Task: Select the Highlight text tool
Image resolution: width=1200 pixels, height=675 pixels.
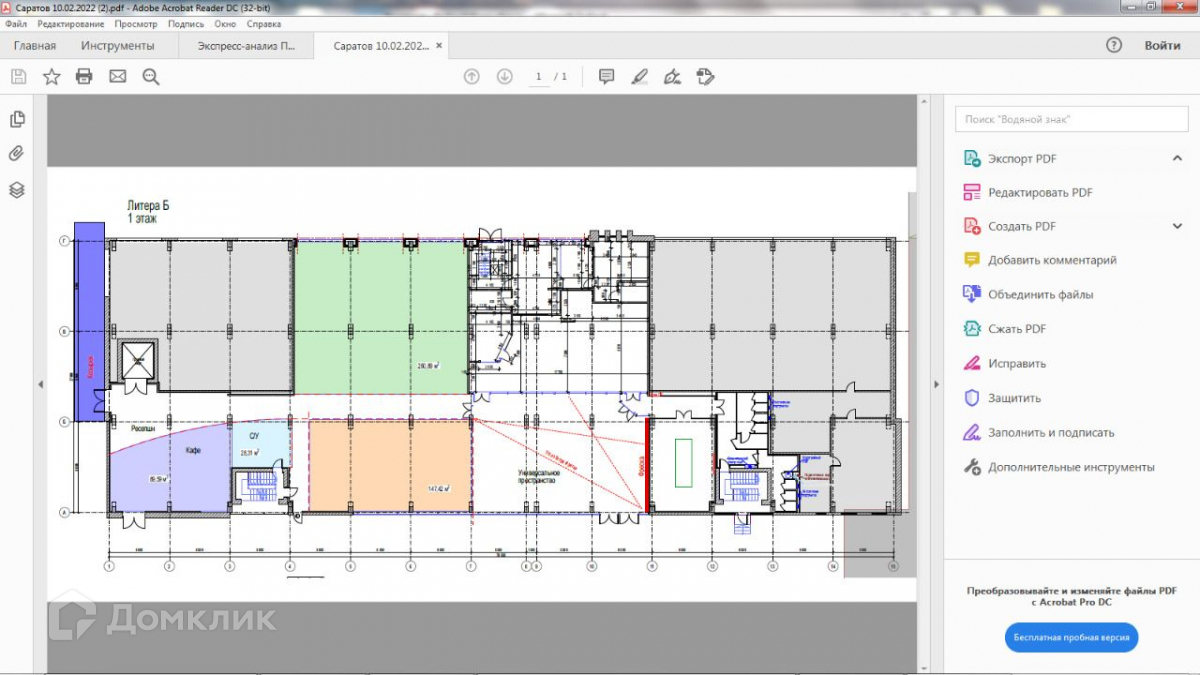Action: (640, 77)
